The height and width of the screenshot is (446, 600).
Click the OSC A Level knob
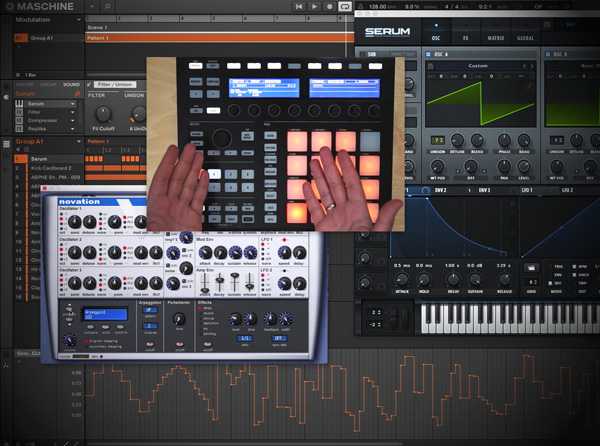coord(523,167)
